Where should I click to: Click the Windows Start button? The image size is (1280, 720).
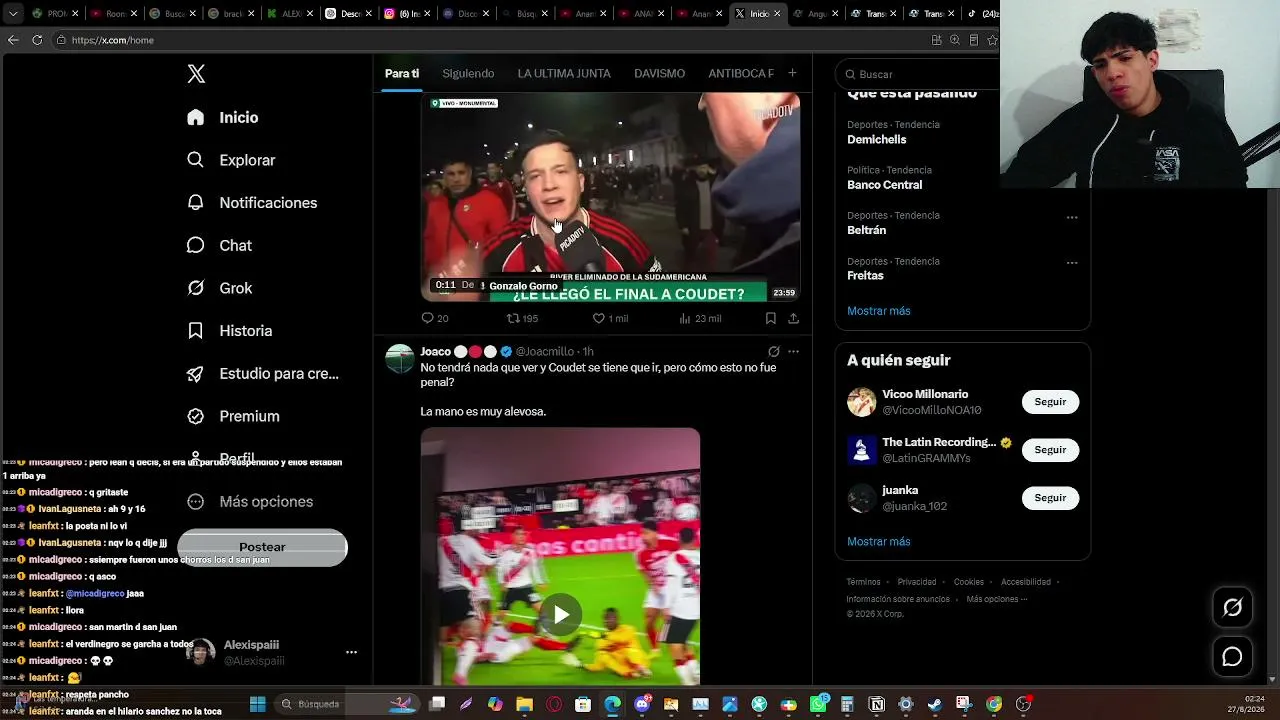tap(257, 704)
